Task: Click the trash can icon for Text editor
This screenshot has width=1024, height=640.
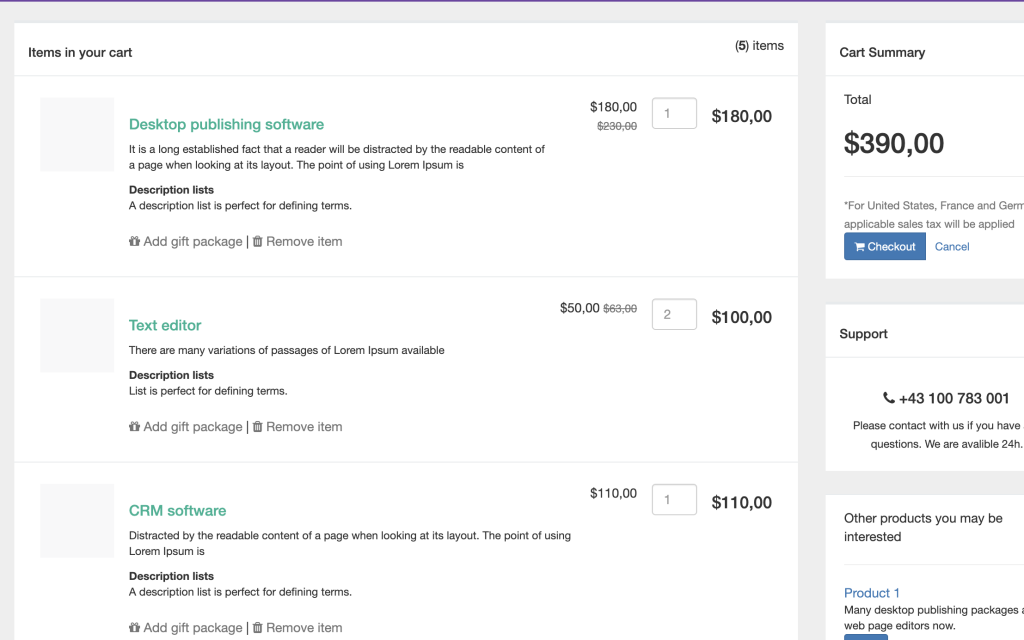Action: (259, 426)
